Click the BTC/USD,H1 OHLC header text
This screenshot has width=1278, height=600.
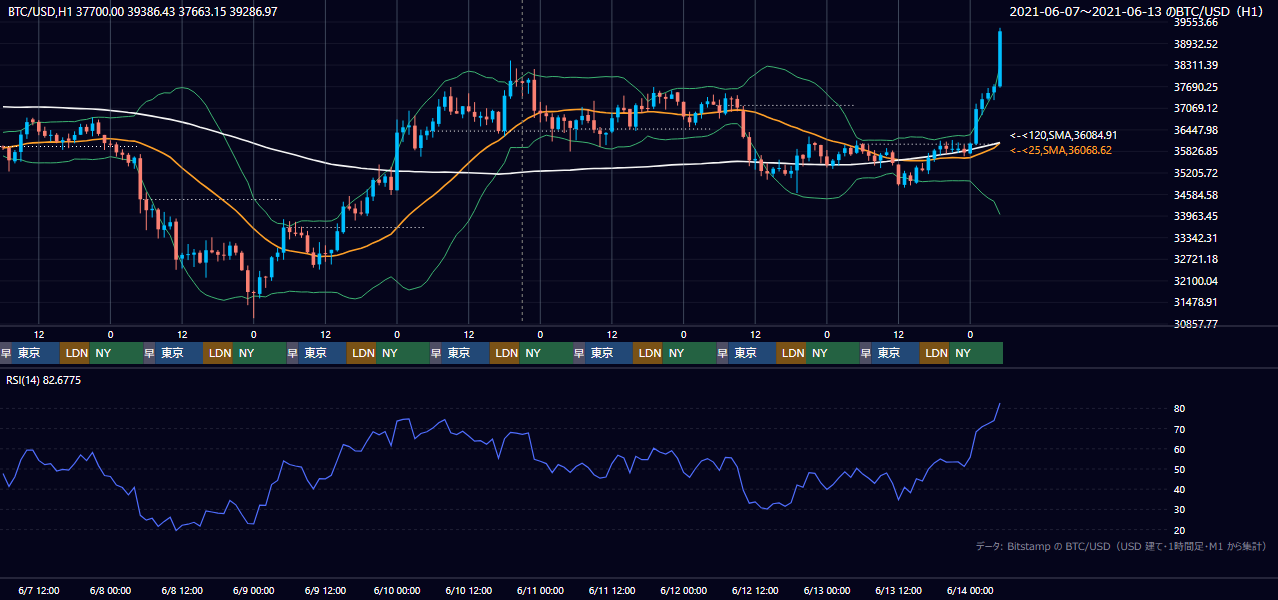tap(143, 11)
